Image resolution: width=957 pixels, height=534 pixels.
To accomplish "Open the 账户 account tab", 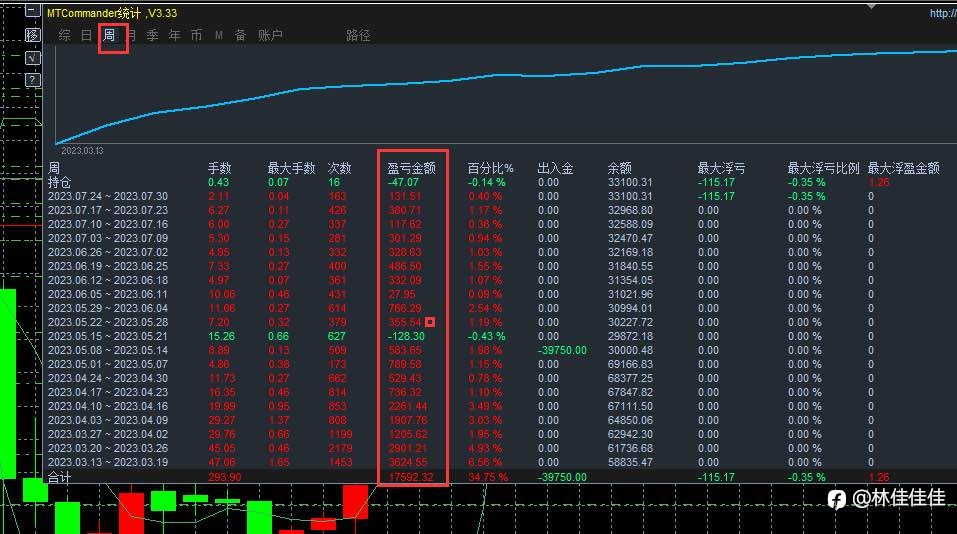I will coord(270,35).
